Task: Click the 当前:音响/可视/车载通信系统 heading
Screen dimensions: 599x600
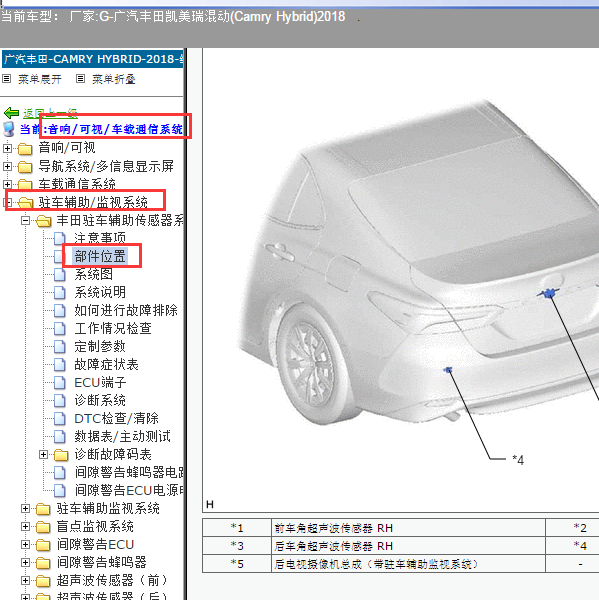Action: click(101, 129)
